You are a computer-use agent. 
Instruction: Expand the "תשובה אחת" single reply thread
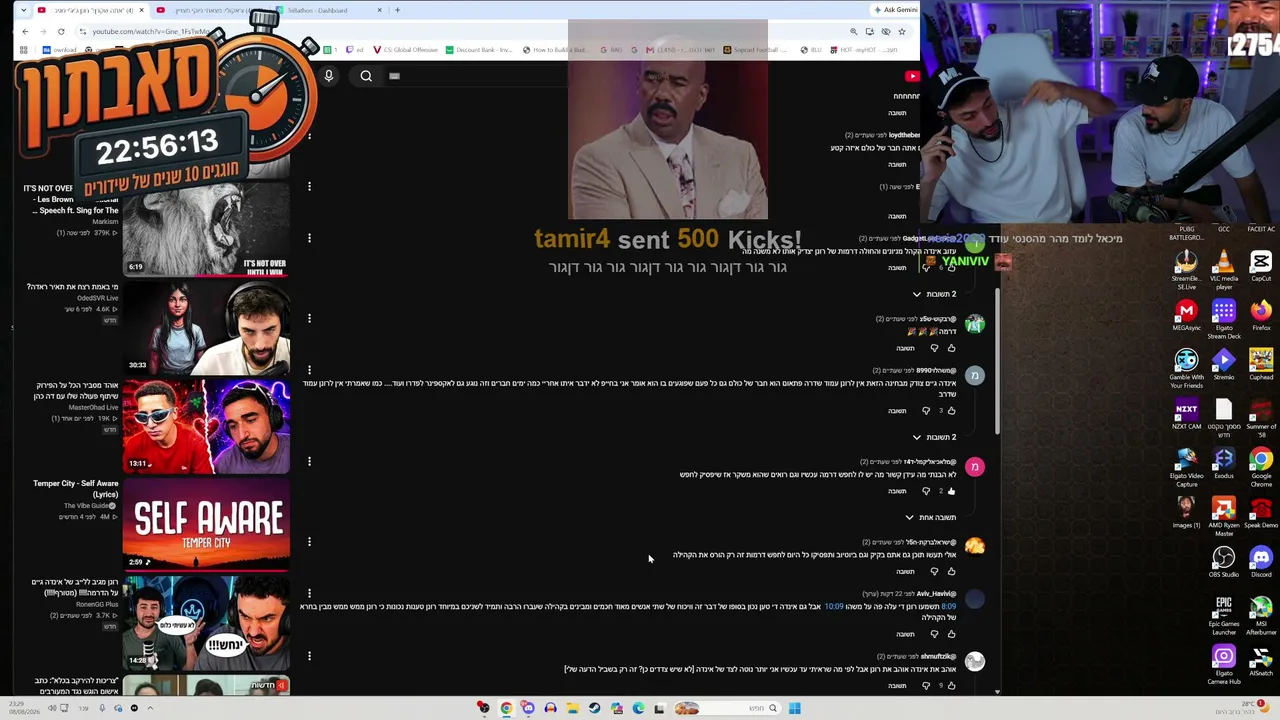click(x=930, y=517)
